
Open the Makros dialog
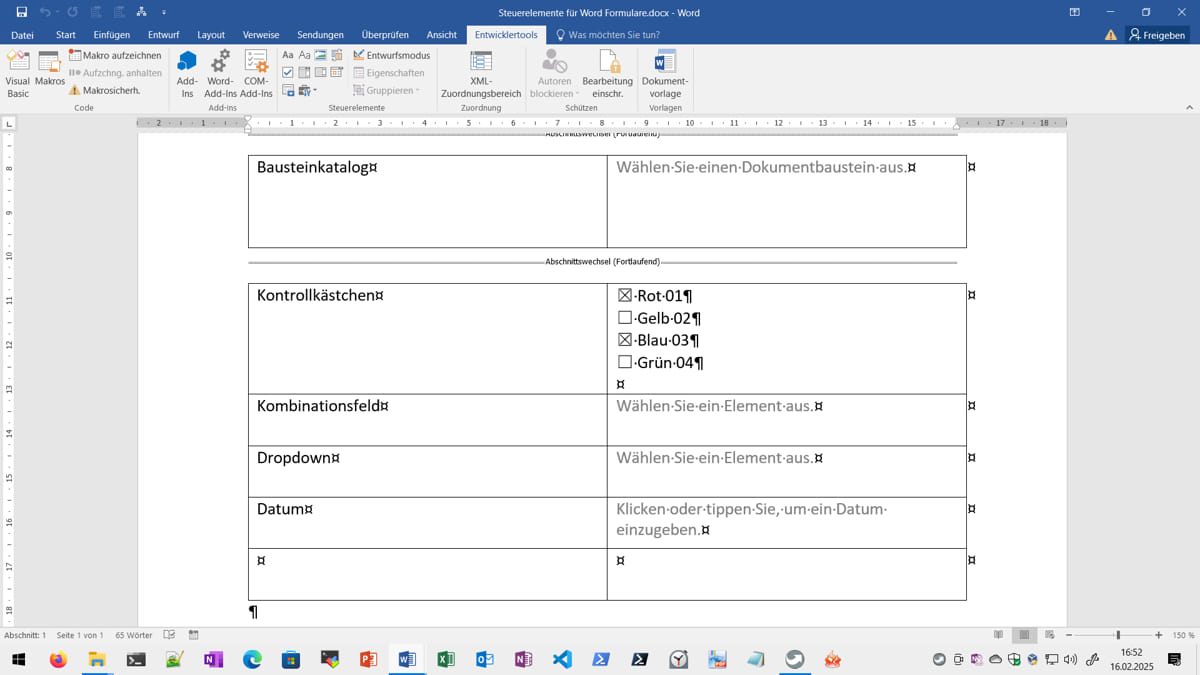pos(50,67)
